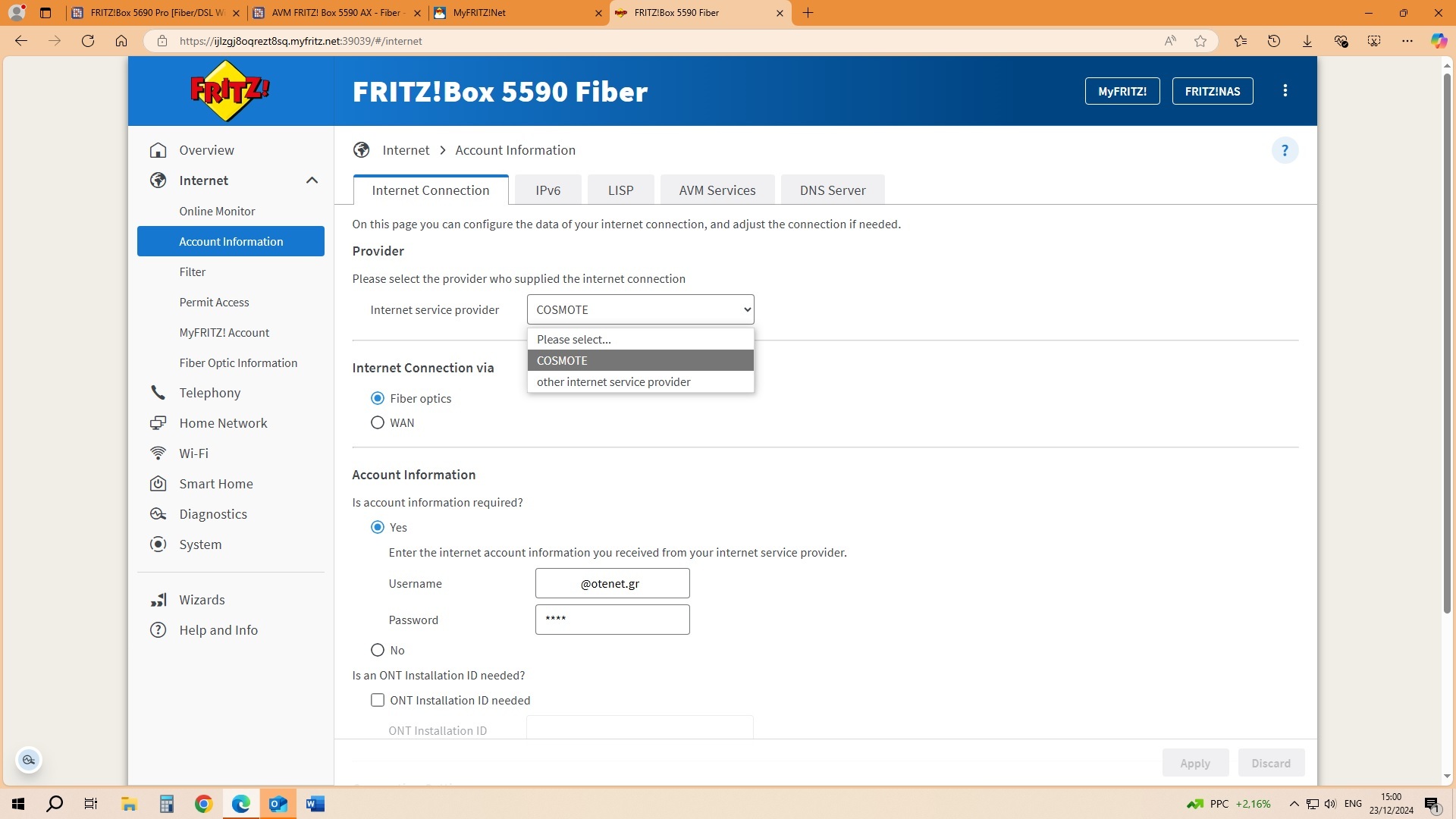Open Filter in sidebar
Screen dimensions: 1456x819
pyautogui.click(x=231, y=271)
